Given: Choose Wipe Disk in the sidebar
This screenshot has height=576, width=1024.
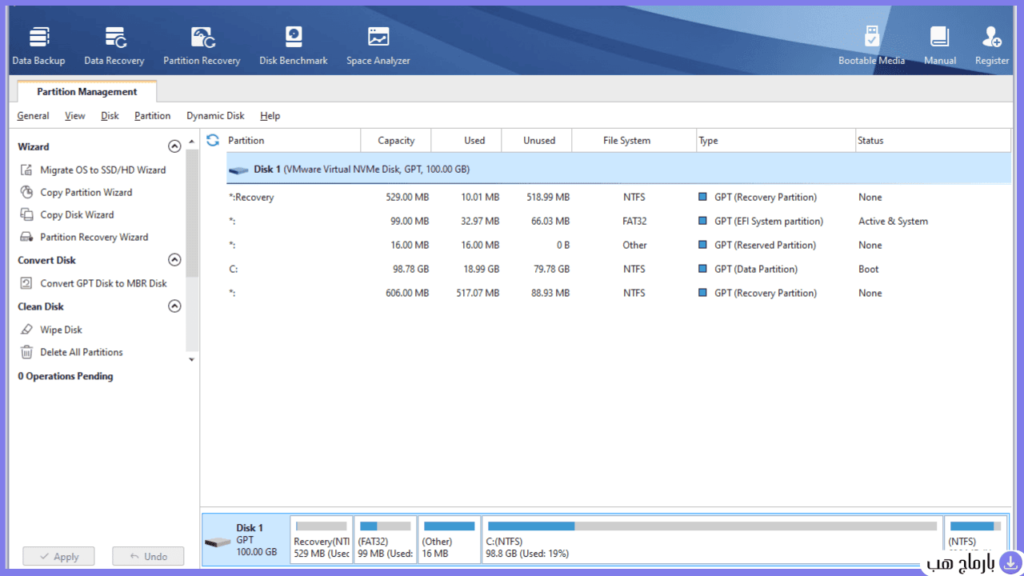Looking at the screenshot, I should tap(61, 330).
